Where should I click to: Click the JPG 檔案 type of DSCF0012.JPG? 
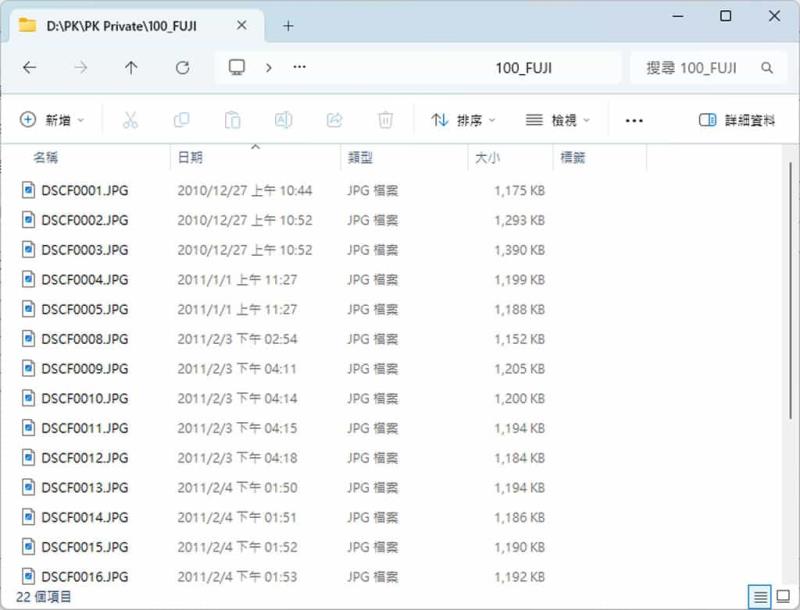pos(372,458)
